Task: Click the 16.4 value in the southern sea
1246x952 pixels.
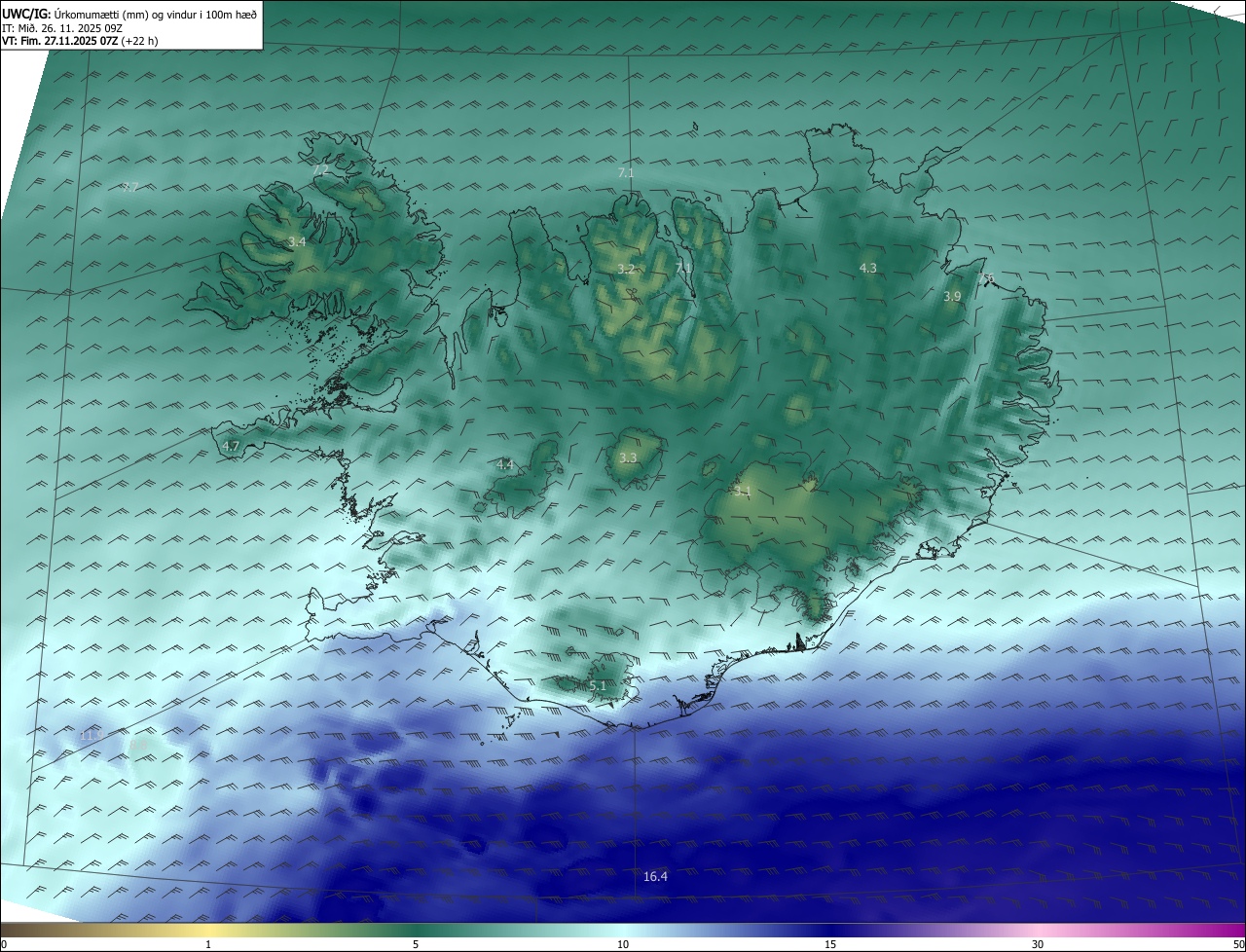Action: click(656, 877)
